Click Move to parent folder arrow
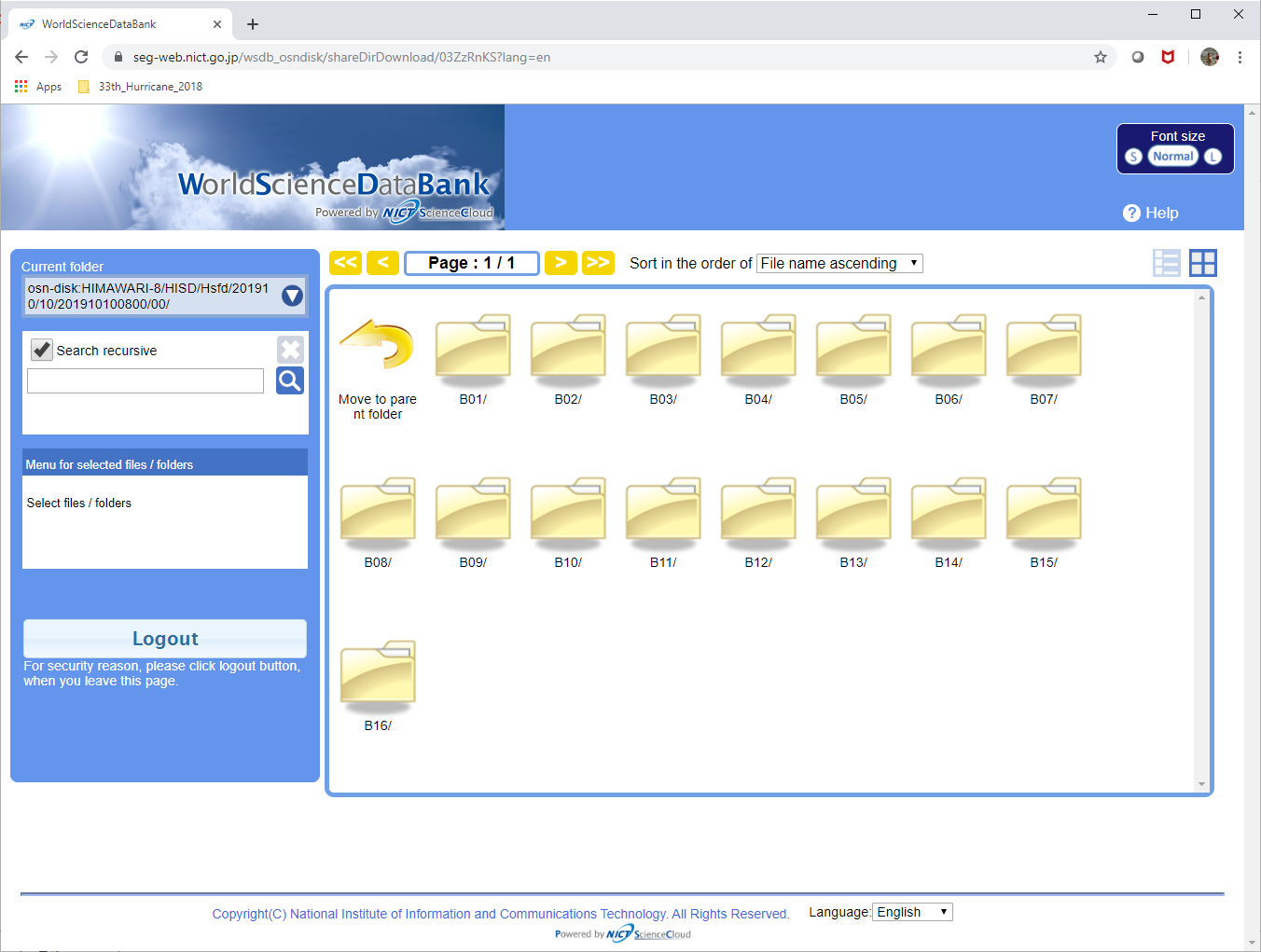Screen dimensions: 1261x952 (x=378, y=346)
